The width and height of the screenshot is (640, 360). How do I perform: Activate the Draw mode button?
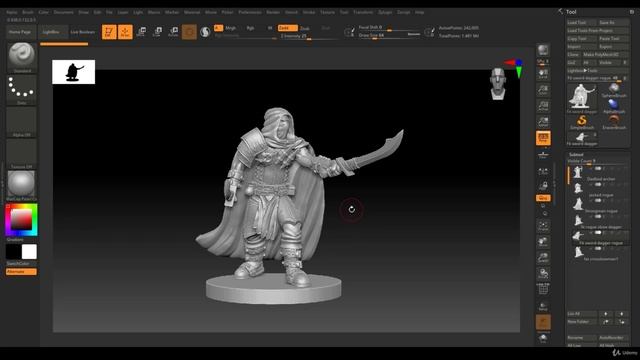(x=125, y=32)
